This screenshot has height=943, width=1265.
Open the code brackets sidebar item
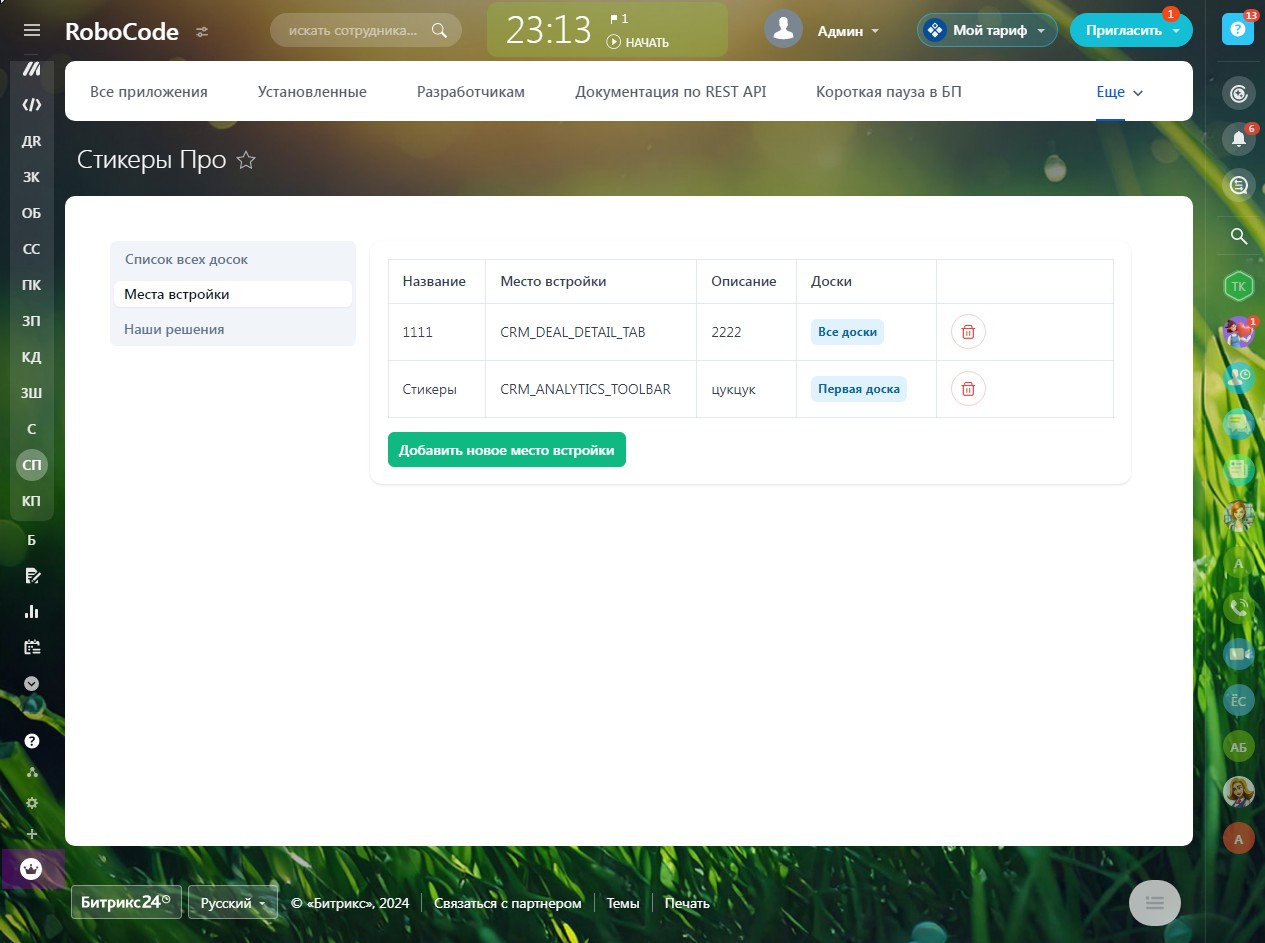(32, 105)
